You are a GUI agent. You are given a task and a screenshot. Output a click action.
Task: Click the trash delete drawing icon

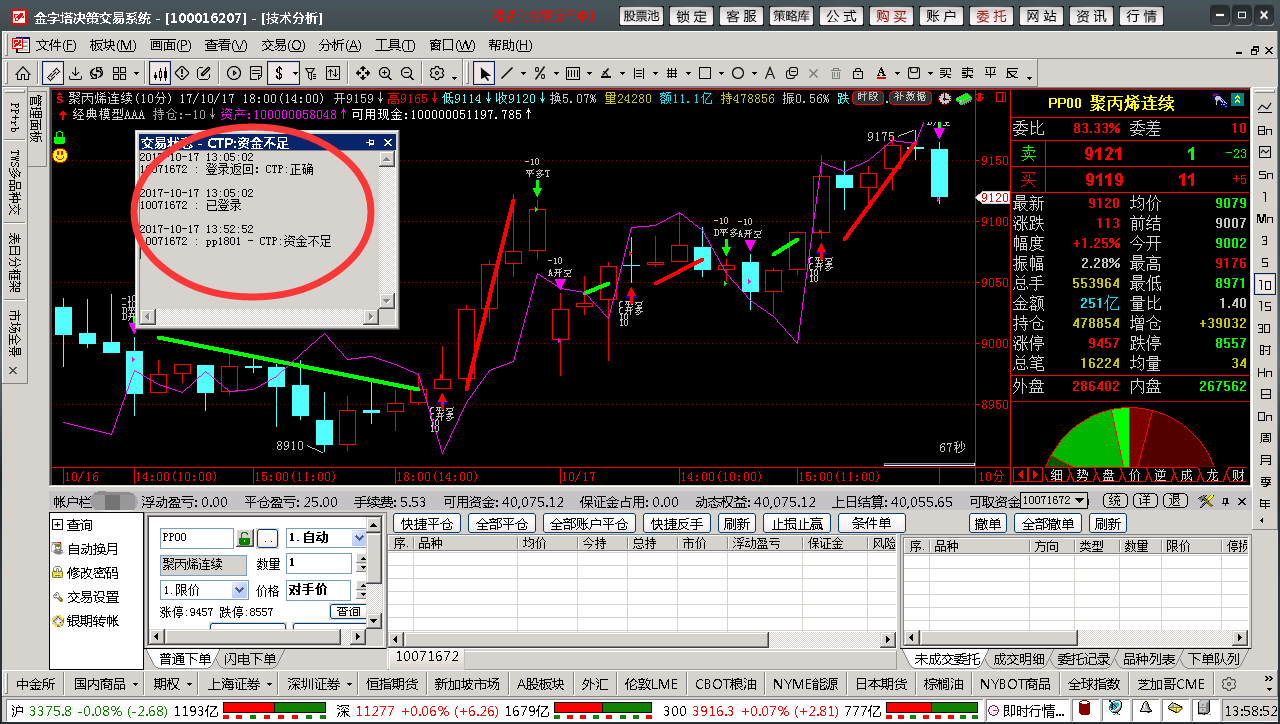click(837, 73)
